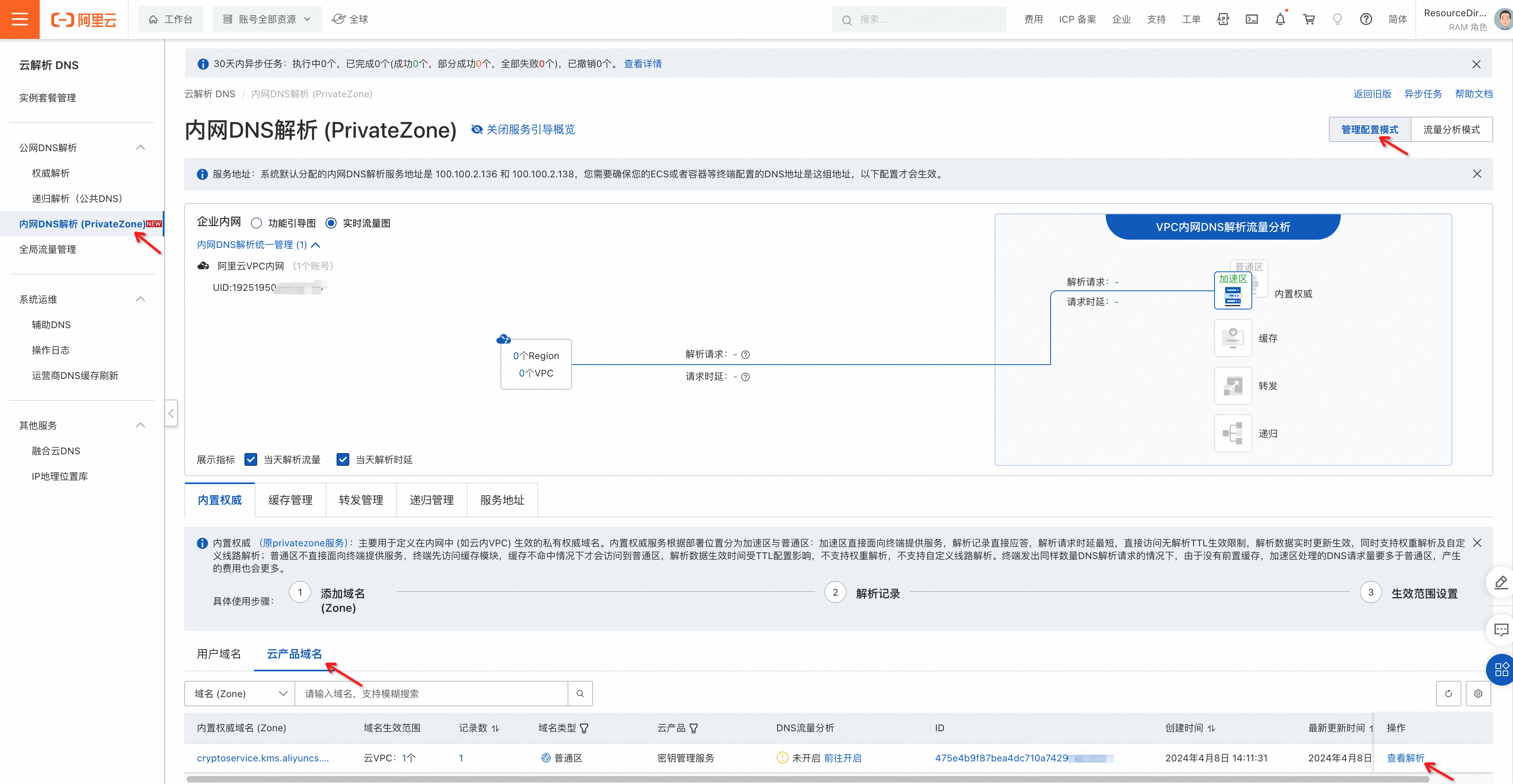Viewport: 1513px width, 784px height.
Task: Switch to the 内置权威 tab
Action: (x=219, y=500)
